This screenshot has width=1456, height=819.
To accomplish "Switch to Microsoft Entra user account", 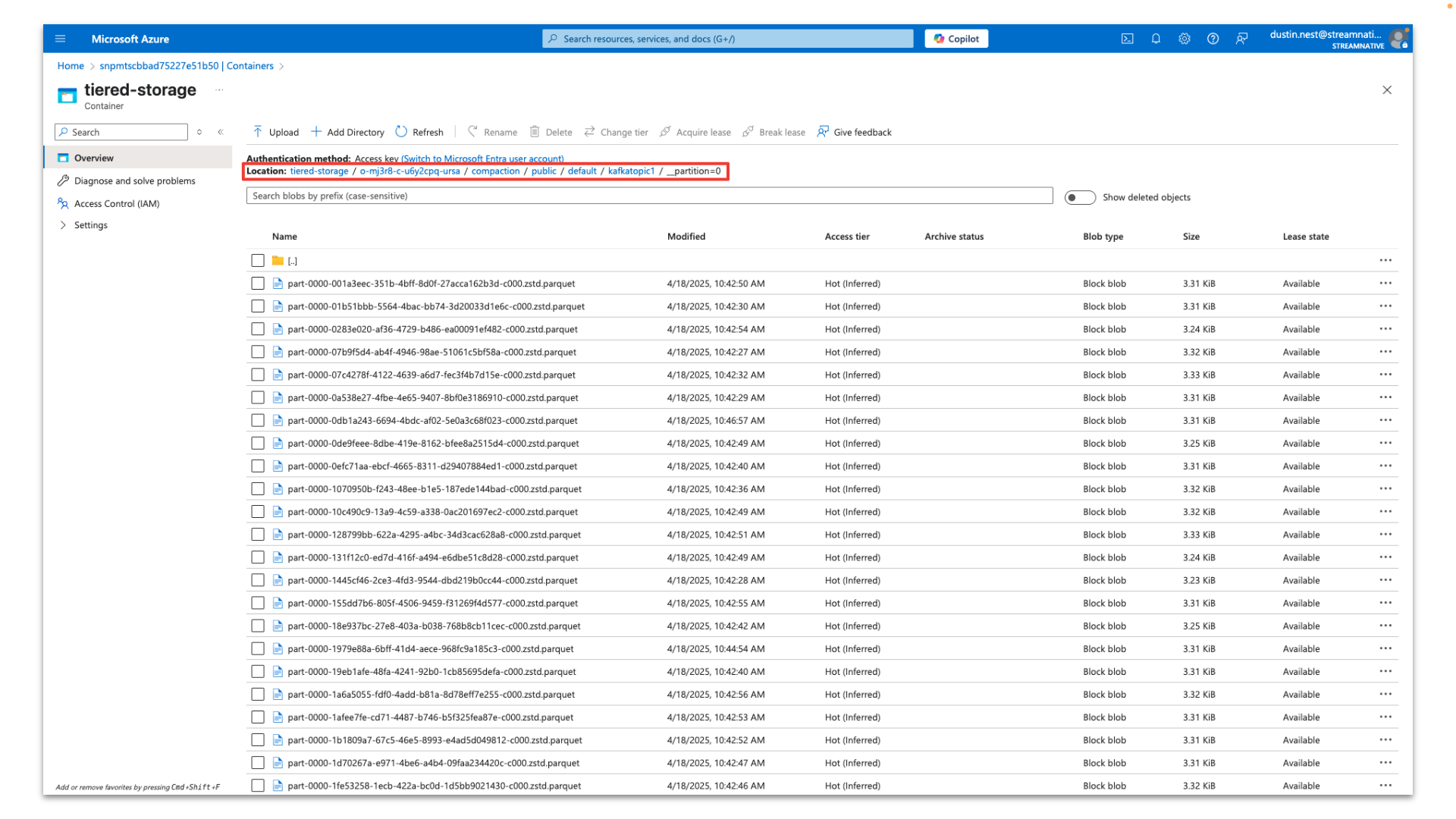I will pos(483,158).
